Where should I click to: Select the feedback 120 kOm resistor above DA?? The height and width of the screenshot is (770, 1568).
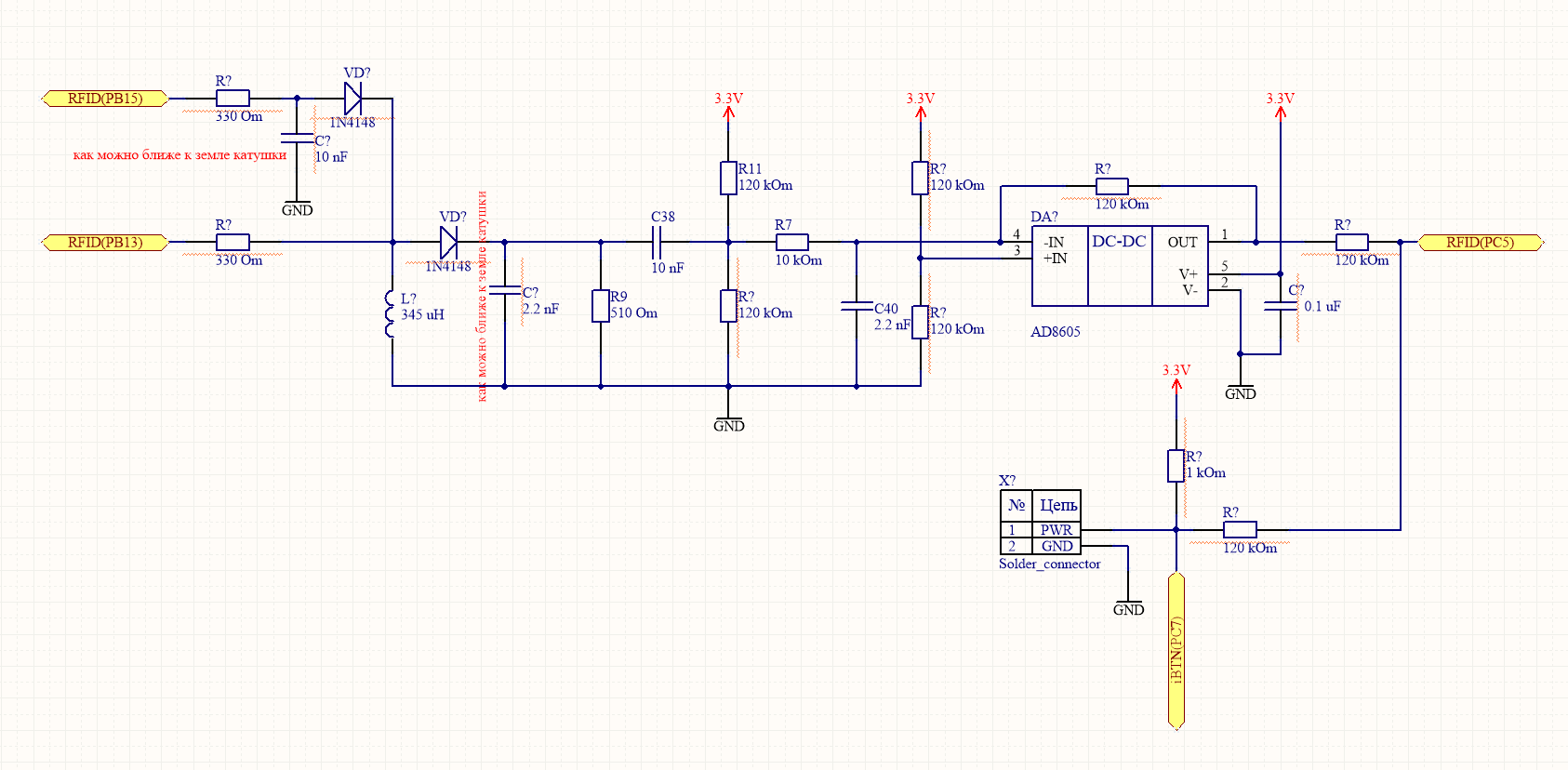point(1112,186)
